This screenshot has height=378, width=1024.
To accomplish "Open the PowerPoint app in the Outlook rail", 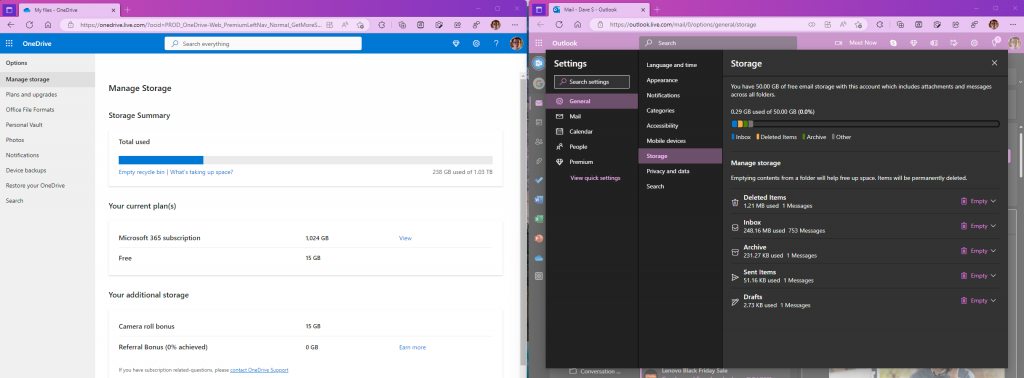I will click(x=539, y=238).
